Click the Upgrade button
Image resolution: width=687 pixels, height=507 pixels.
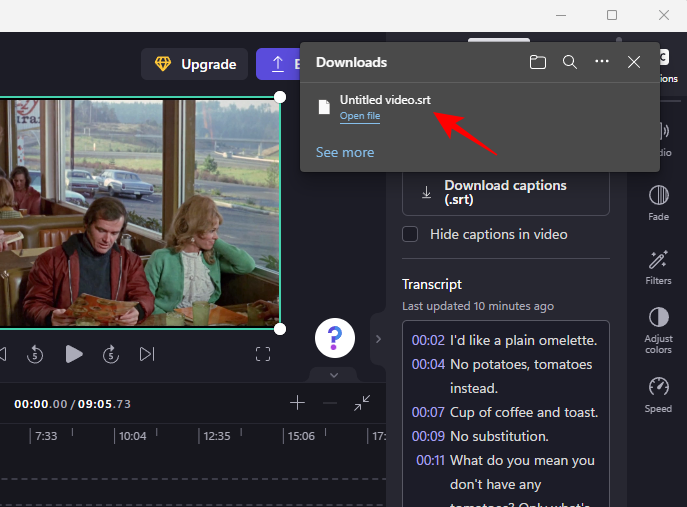tap(195, 64)
